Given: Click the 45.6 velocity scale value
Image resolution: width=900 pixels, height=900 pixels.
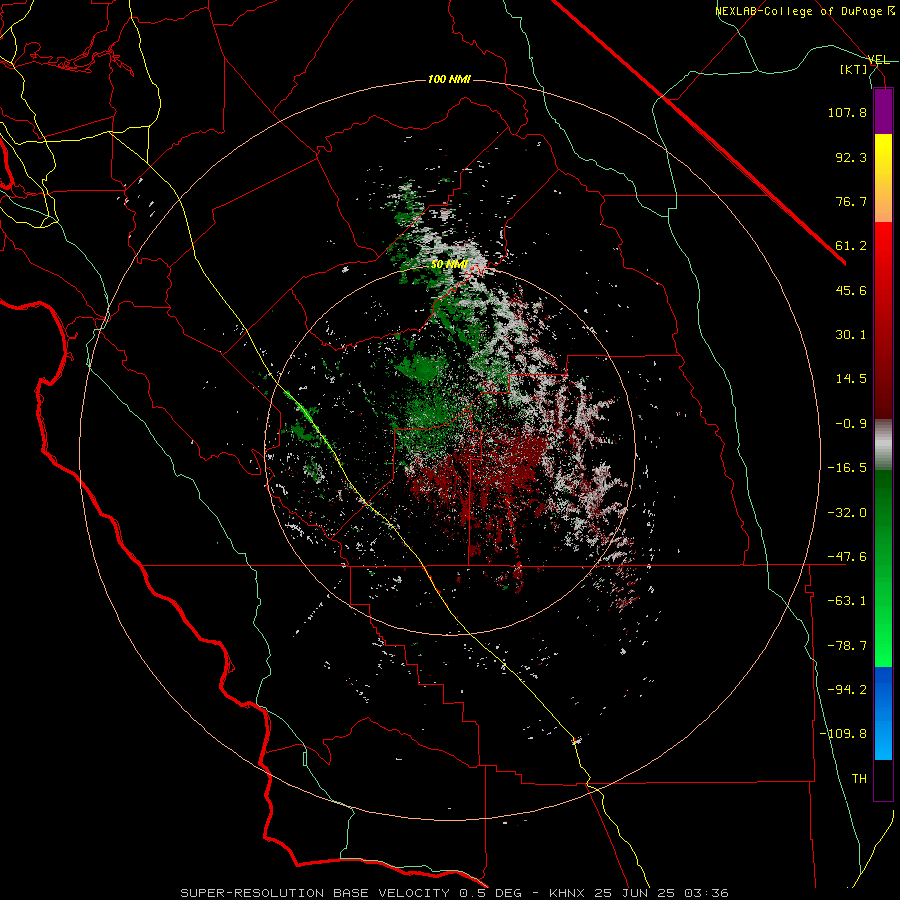Looking at the screenshot, I should coord(851,290).
